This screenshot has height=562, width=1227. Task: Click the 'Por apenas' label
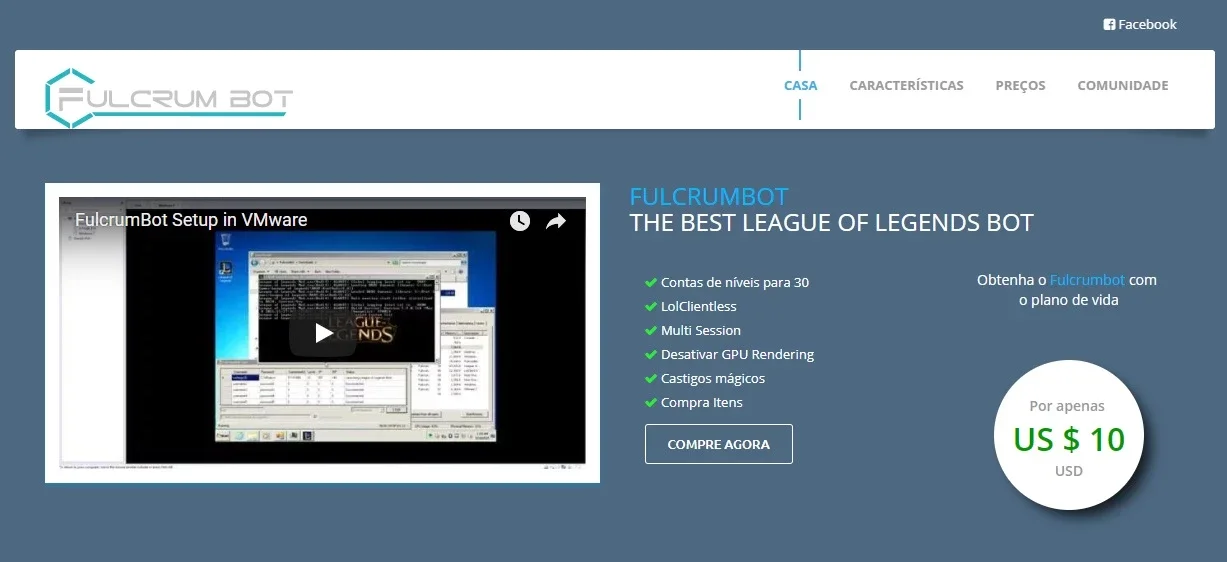click(1067, 406)
